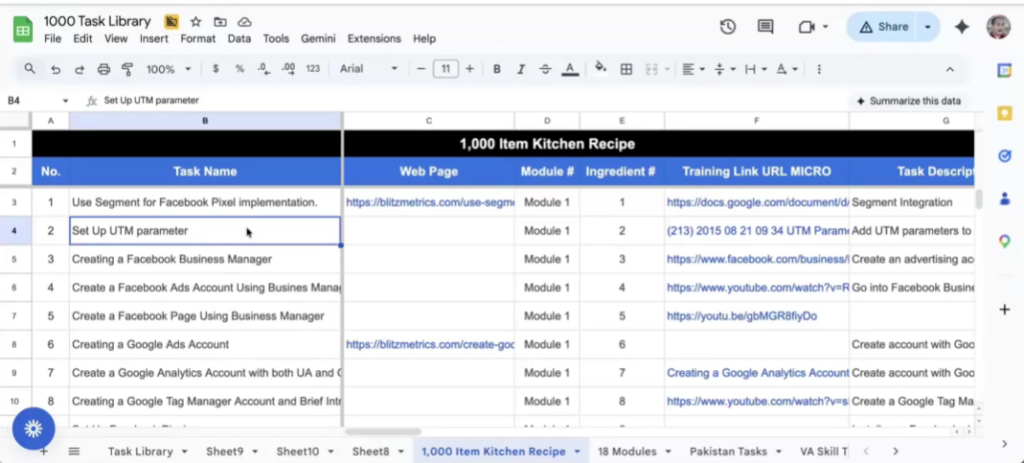The image size is (1024, 463).
Task: Increase decimal places
Action: click(288, 69)
